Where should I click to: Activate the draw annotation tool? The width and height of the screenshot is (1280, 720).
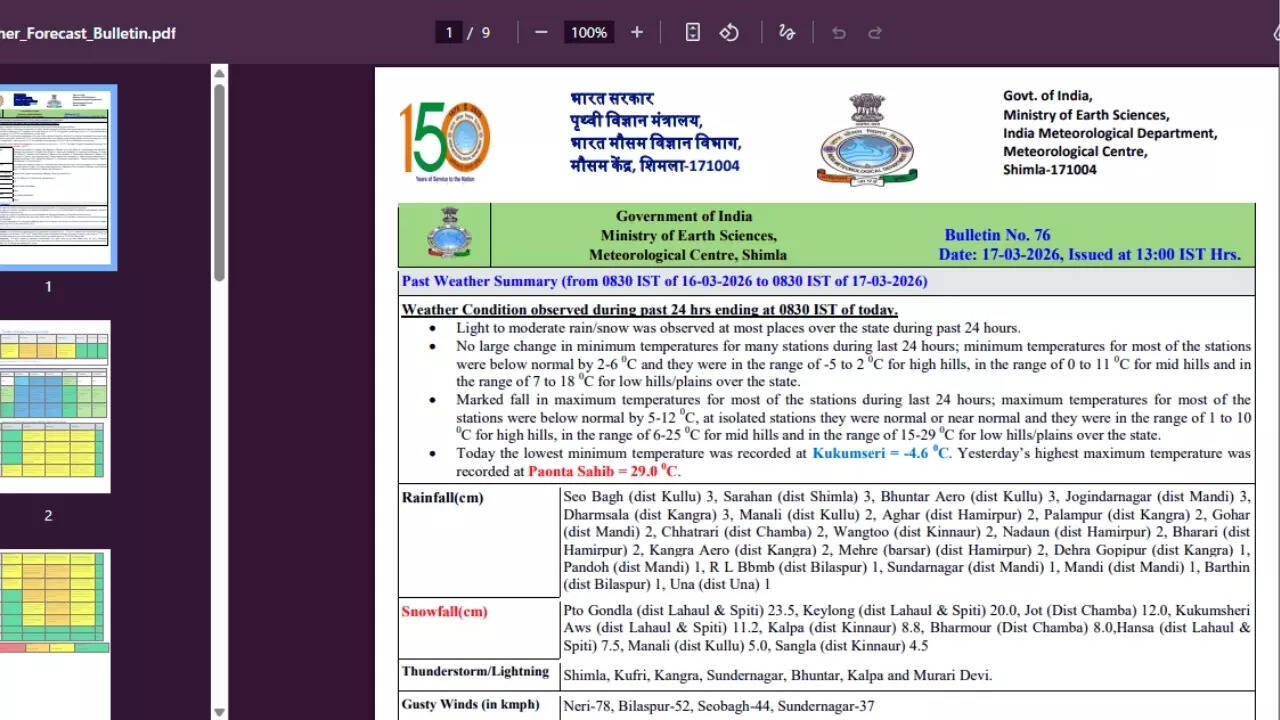coord(787,33)
